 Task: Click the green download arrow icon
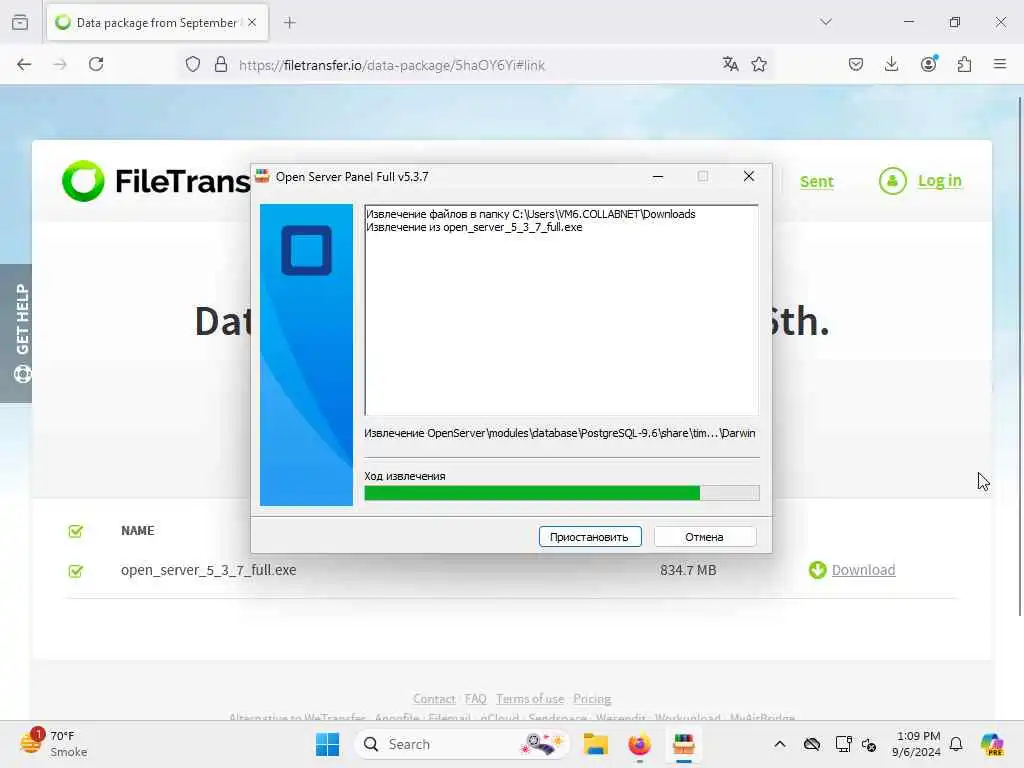[818, 570]
